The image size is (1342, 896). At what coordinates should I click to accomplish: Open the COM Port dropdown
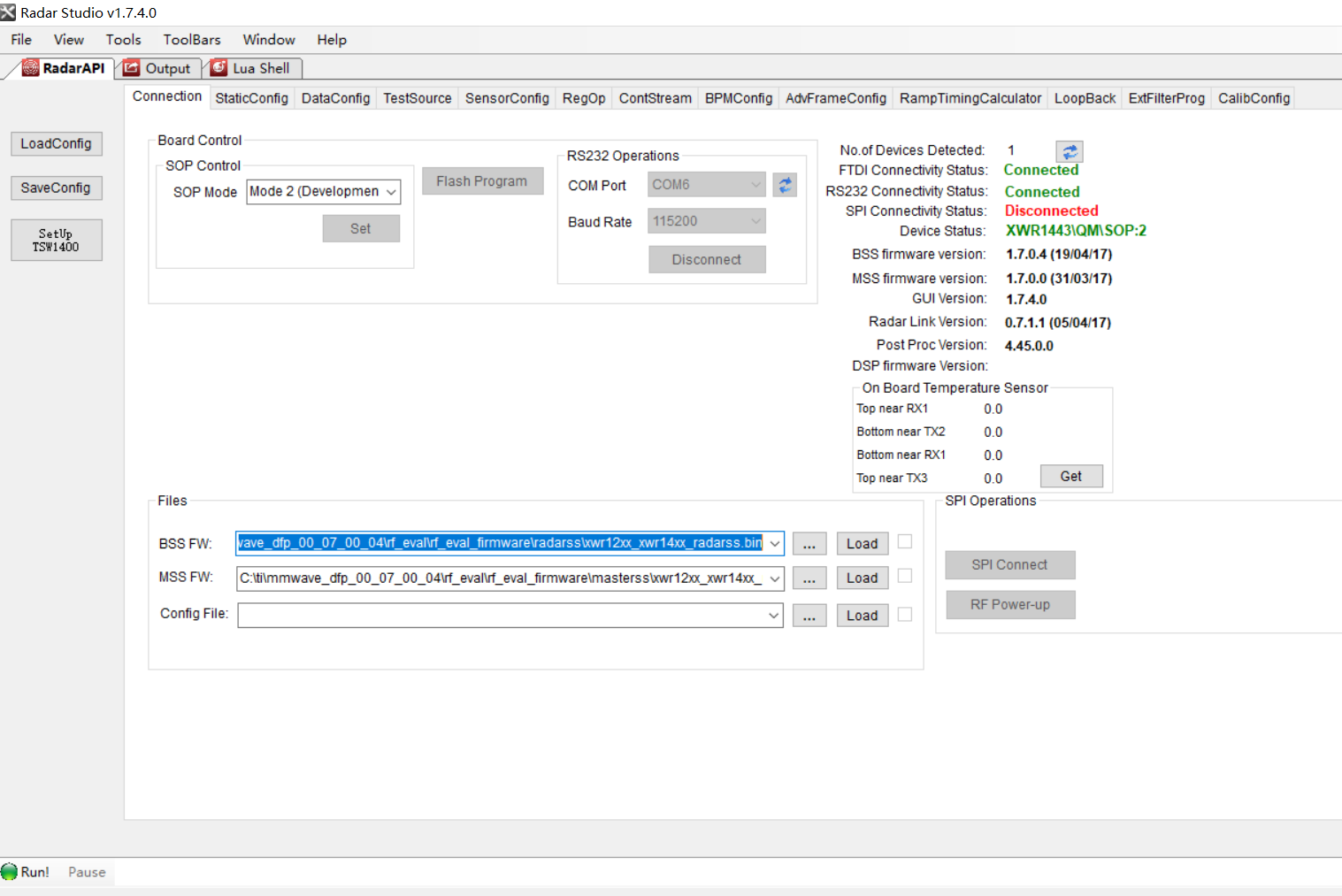click(x=755, y=185)
